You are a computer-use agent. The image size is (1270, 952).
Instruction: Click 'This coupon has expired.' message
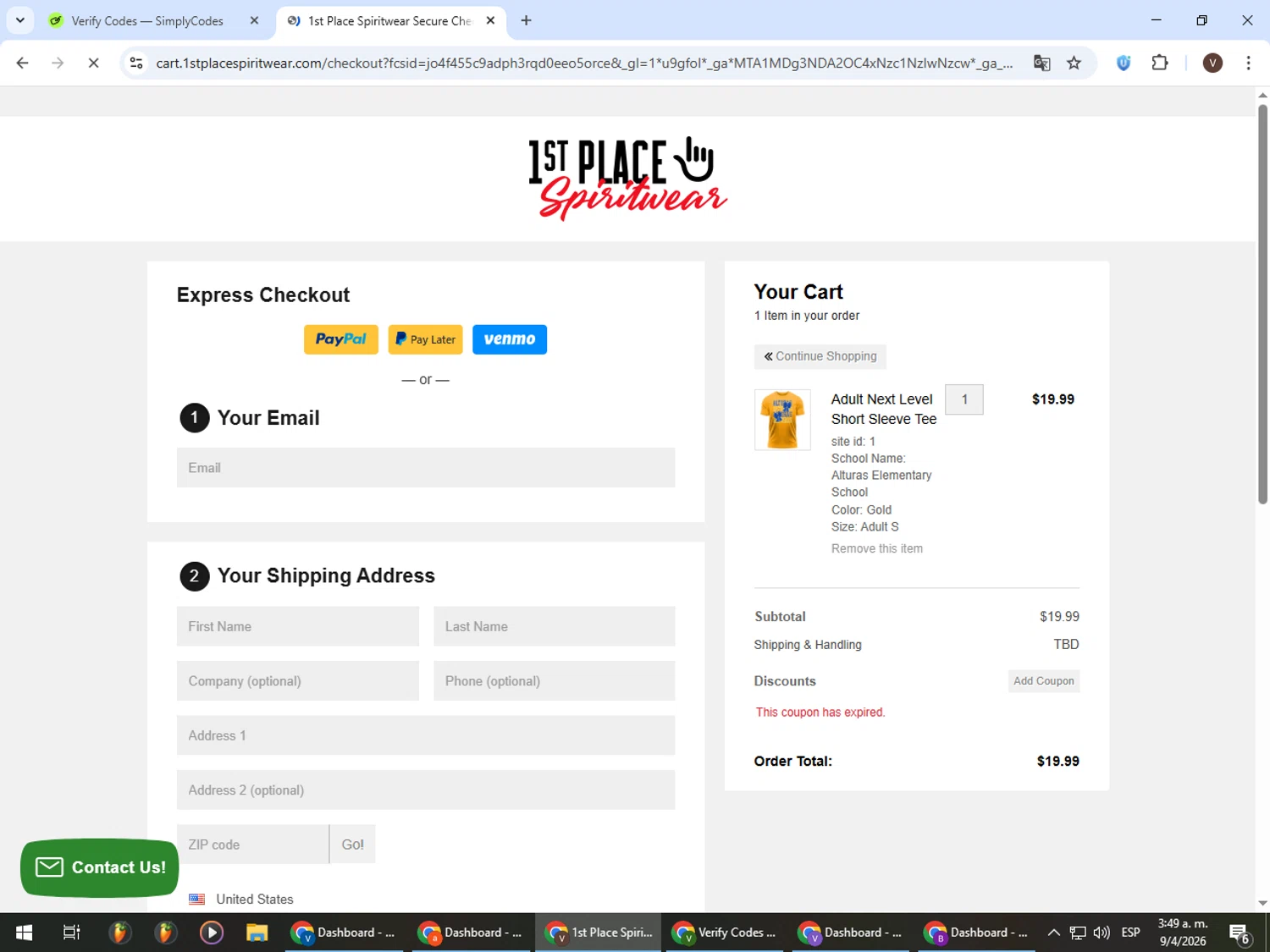[820, 713]
